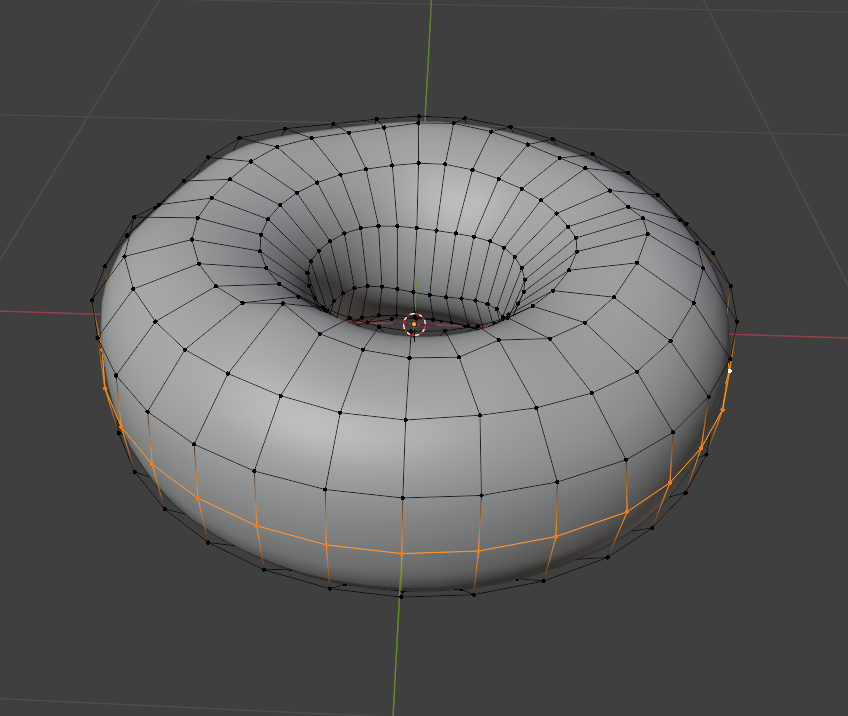The width and height of the screenshot is (848, 716).
Task: Select the white active vertex on the torus's right edge
Action: click(x=729, y=370)
